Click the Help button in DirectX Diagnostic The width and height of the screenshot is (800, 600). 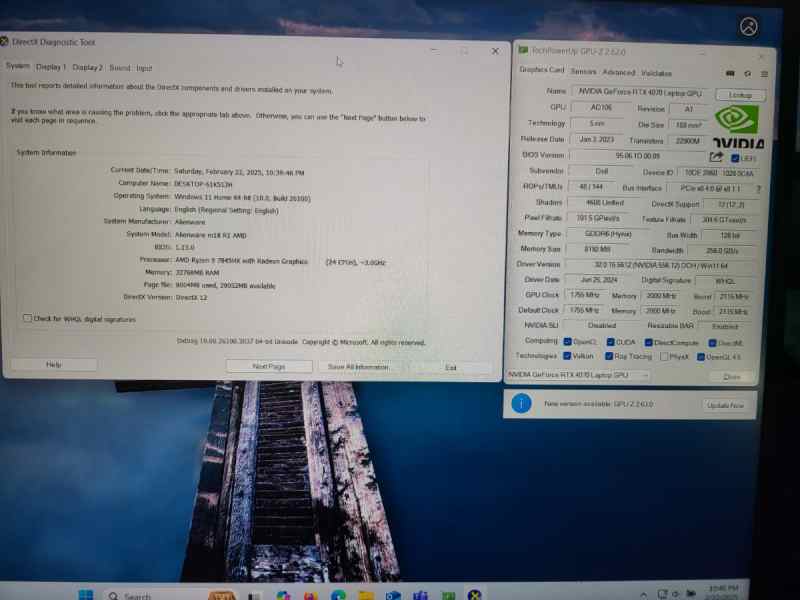[x=54, y=364]
